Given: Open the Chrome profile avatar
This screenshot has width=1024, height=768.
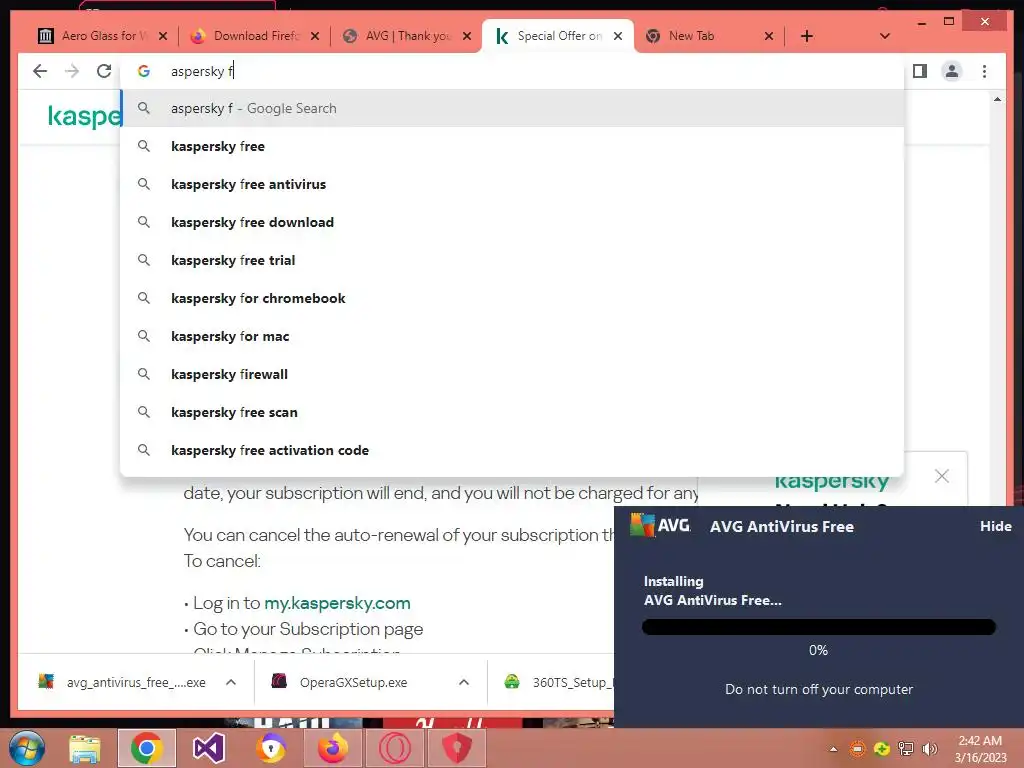Looking at the screenshot, I should [x=952, y=71].
